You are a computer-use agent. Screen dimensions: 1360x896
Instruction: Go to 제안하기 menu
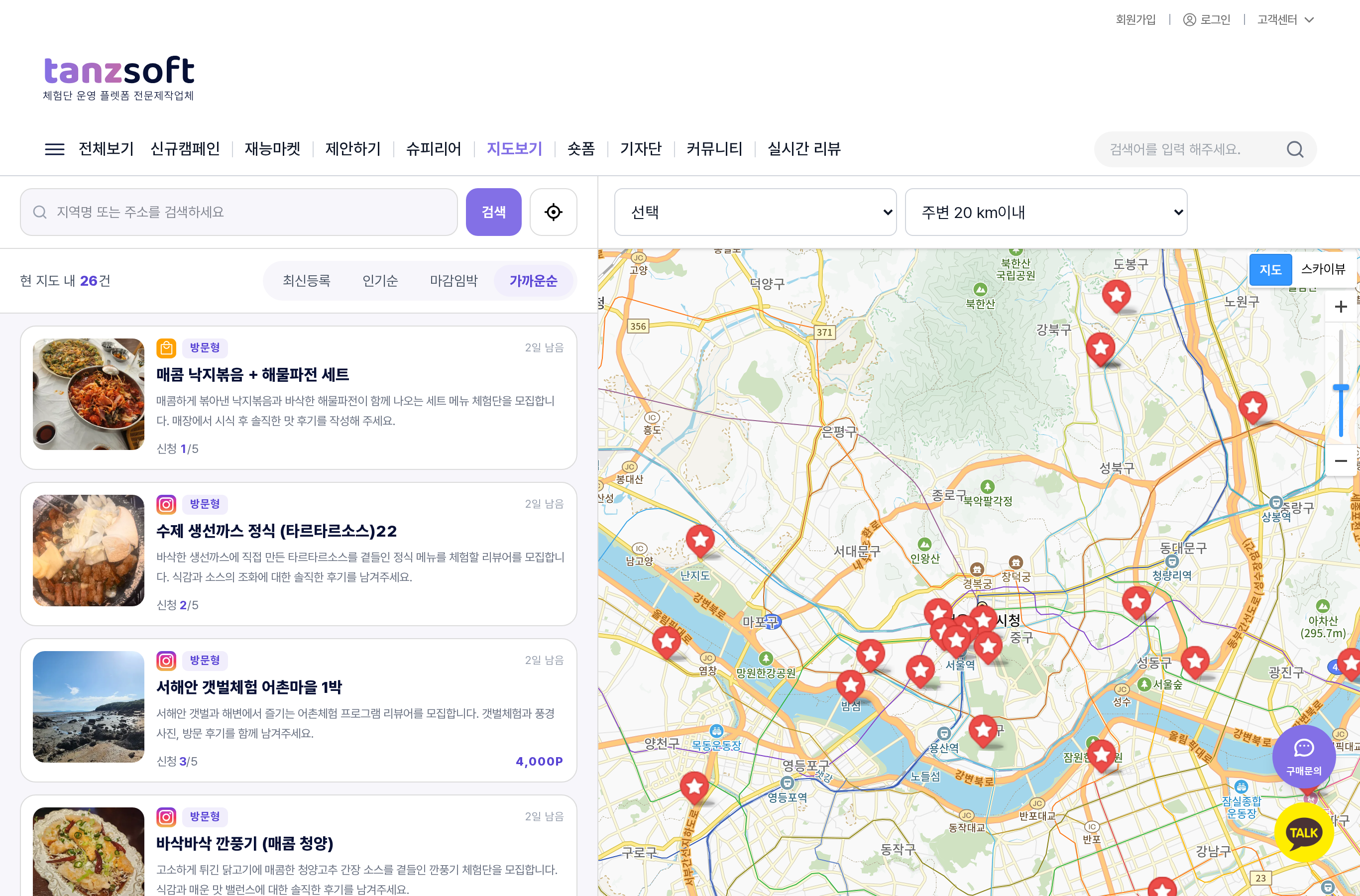click(x=353, y=149)
